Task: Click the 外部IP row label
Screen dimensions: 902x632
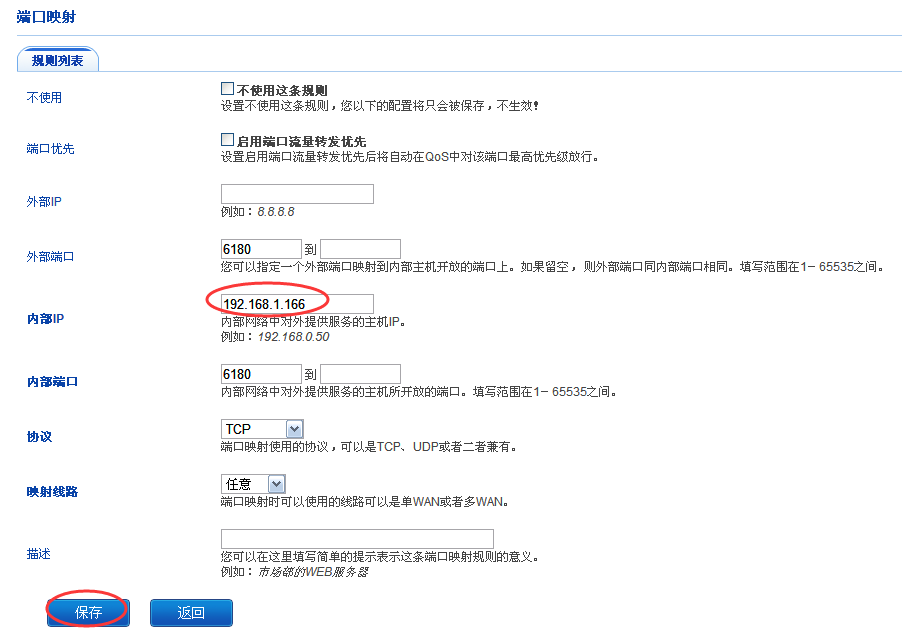Action: tap(44, 201)
